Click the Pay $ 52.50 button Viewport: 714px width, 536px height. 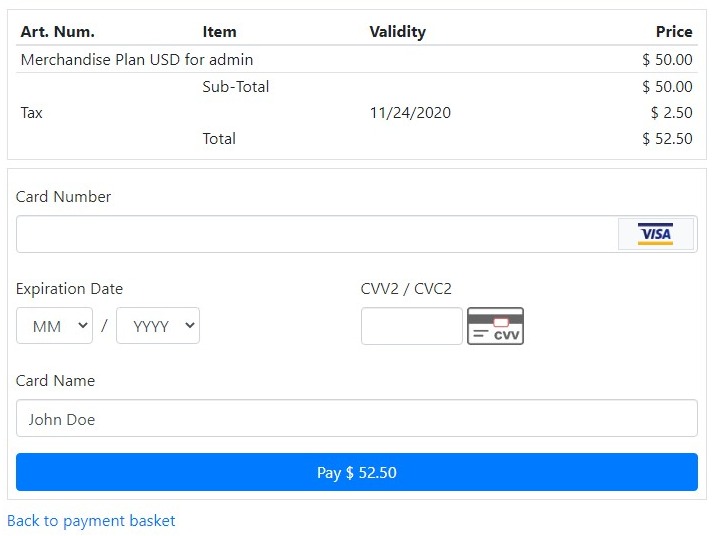357,472
